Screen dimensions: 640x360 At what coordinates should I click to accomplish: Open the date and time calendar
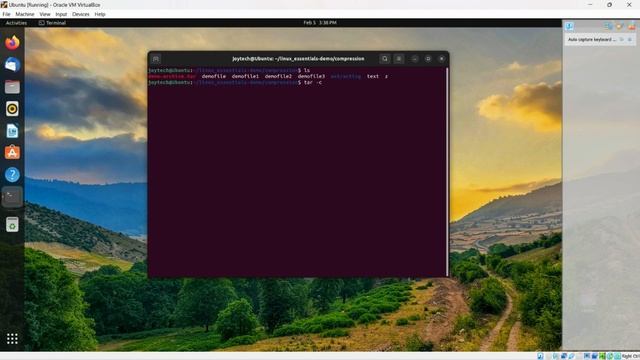(x=320, y=23)
